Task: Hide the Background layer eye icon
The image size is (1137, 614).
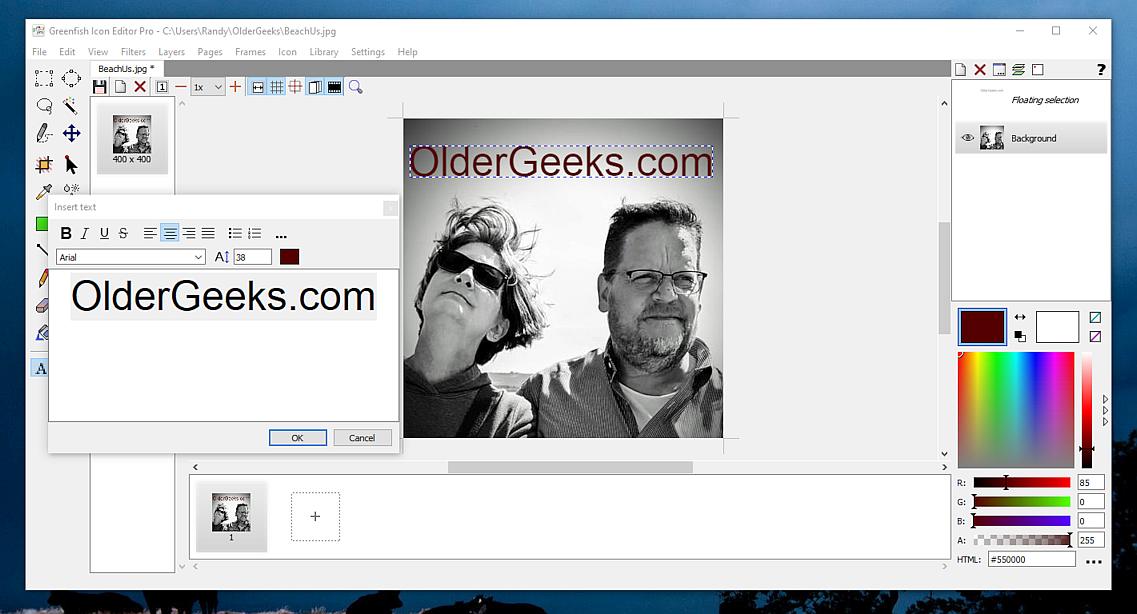Action: 967,138
